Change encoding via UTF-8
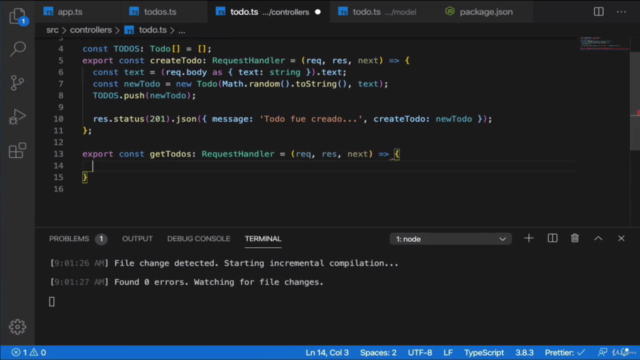The image size is (640, 360). click(420, 352)
